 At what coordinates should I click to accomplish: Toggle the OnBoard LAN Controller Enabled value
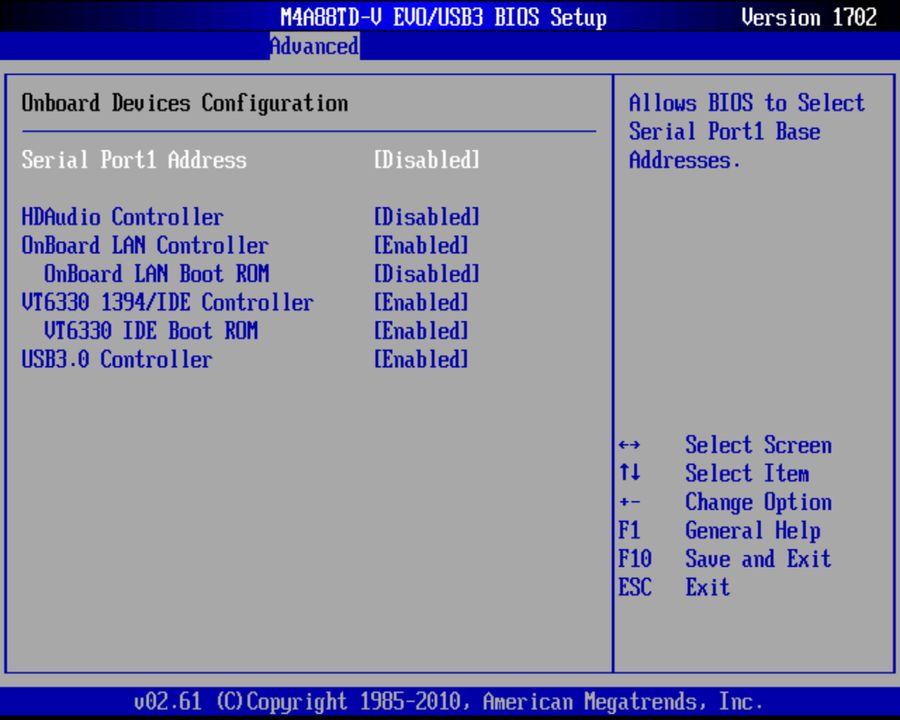(421, 245)
